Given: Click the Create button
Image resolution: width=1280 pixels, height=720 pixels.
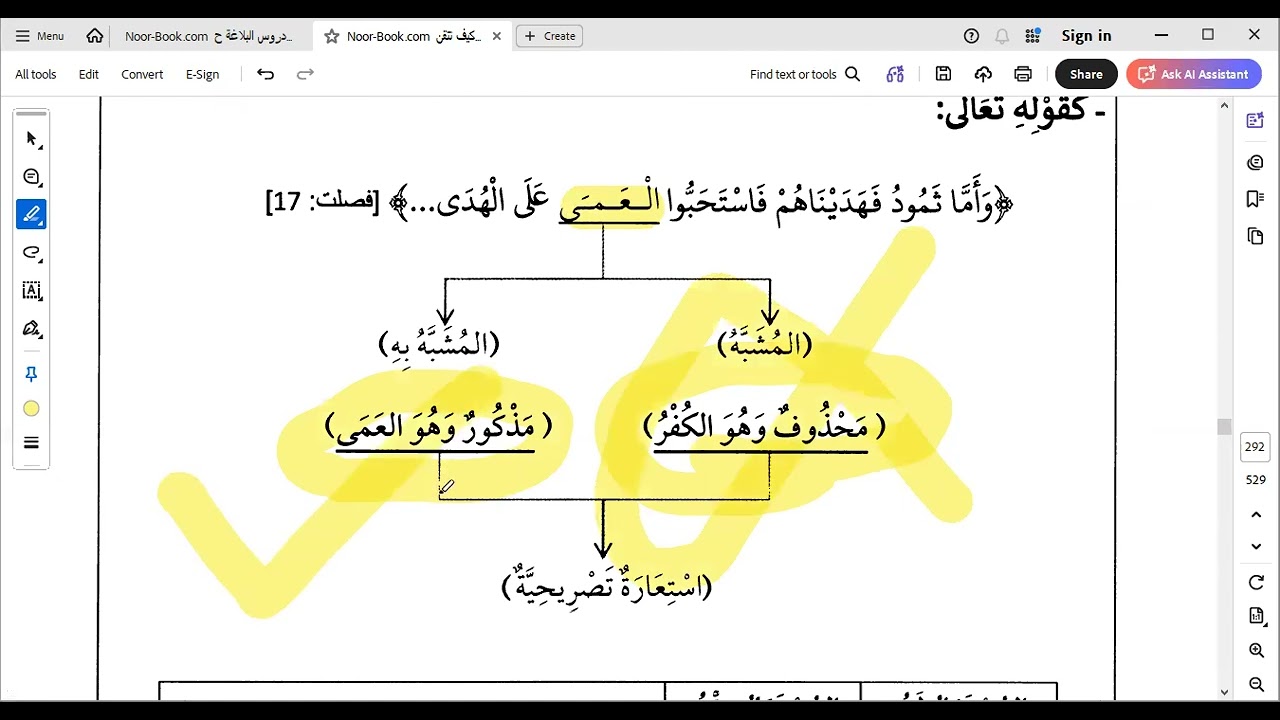Looking at the screenshot, I should (x=550, y=36).
